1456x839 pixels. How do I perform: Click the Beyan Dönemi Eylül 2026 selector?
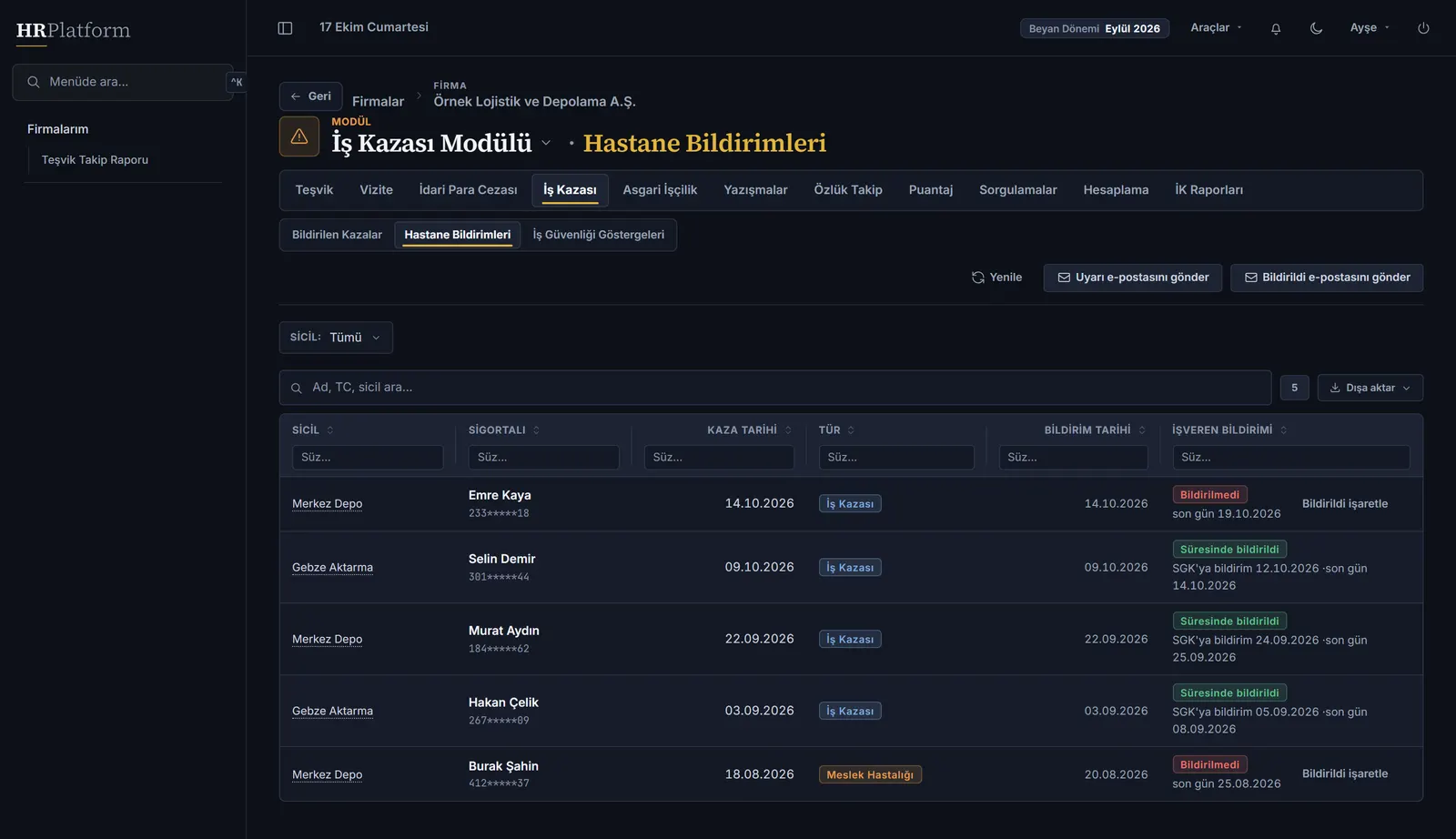click(x=1095, y=28)
